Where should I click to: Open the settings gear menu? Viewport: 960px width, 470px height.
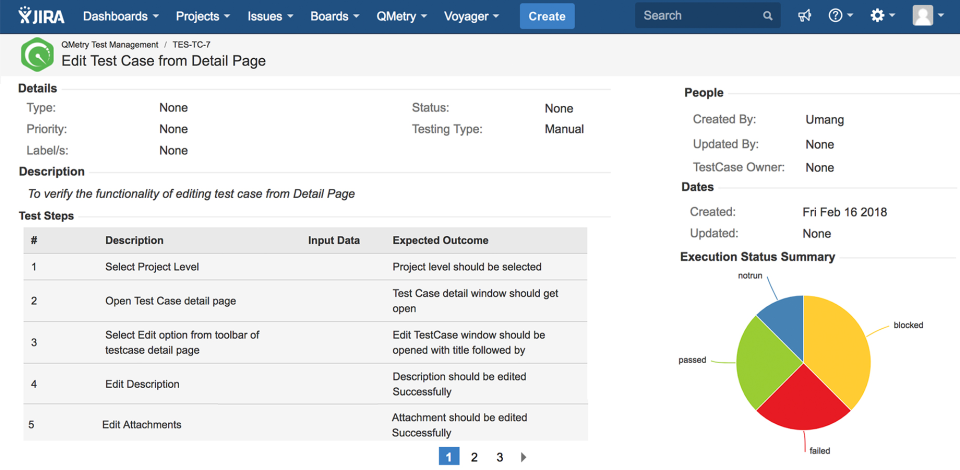[883, 16]
